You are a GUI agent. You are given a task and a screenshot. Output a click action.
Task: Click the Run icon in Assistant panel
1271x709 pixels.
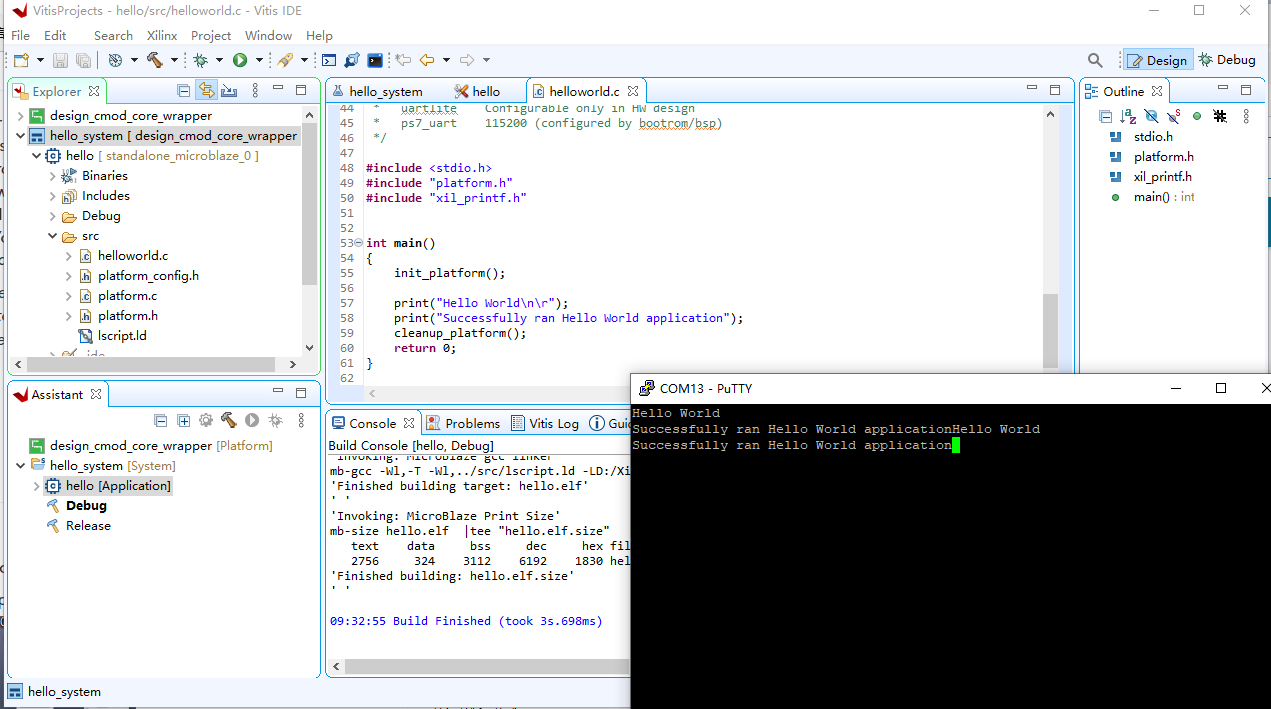coord(252,421)
